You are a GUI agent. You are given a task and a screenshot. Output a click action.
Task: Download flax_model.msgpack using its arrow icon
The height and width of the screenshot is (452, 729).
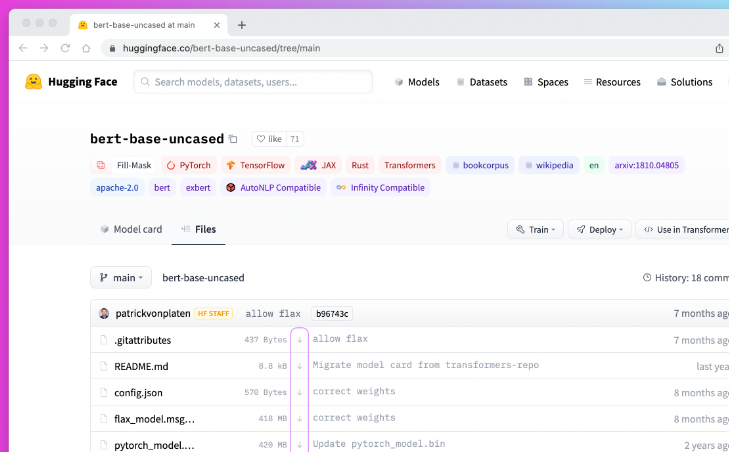pyautogui.click(x=300, y=419)
